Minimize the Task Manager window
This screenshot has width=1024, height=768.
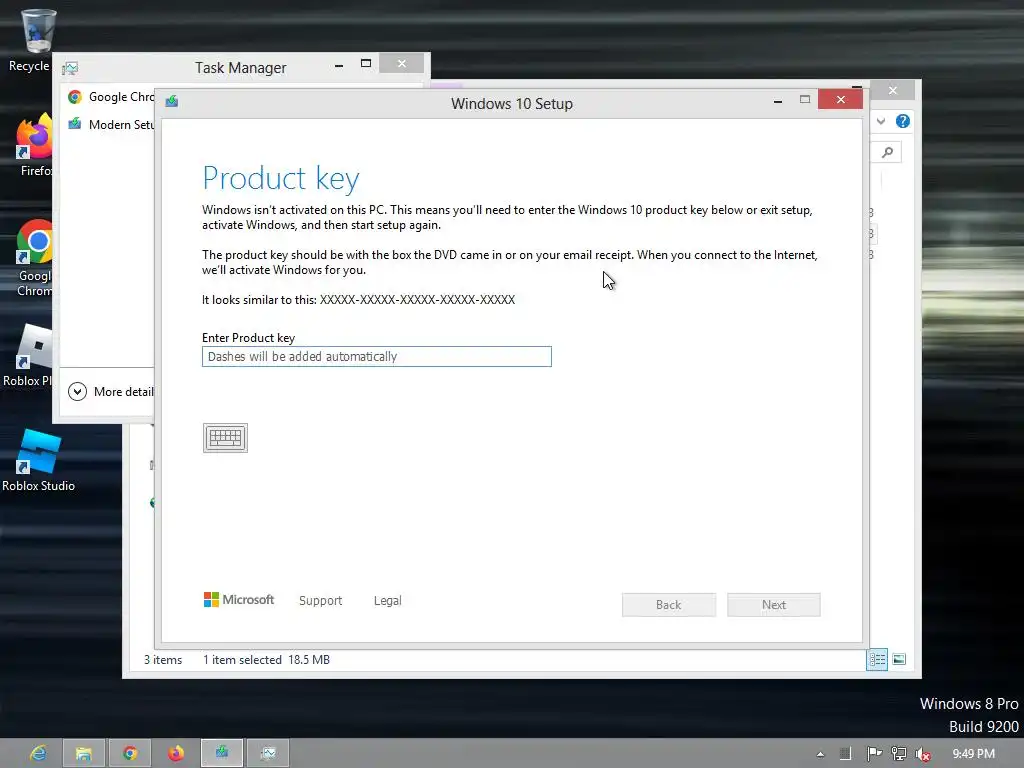click(x=339, y=65)
